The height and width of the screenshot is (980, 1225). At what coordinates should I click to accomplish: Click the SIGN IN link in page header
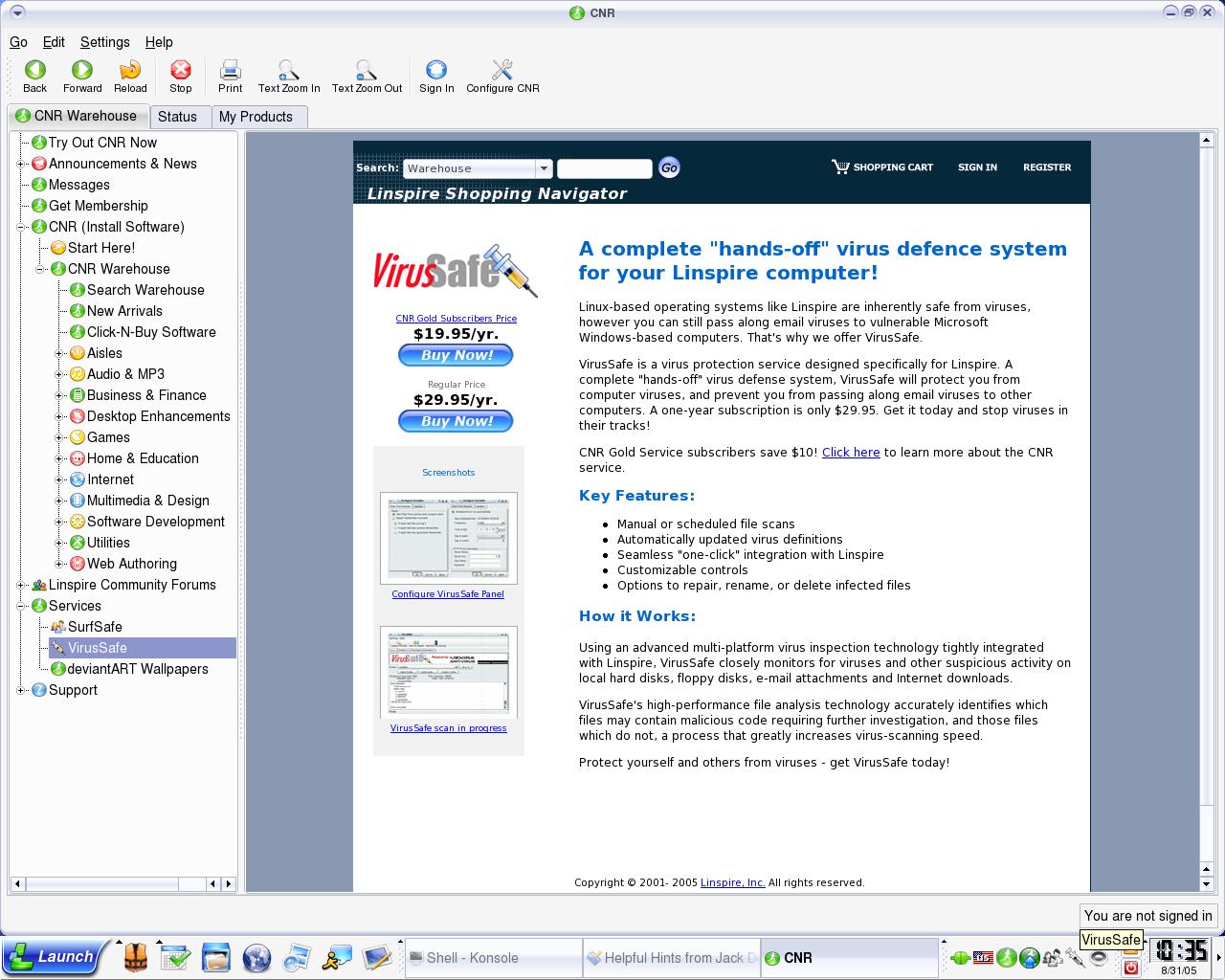tap(977, 167)
